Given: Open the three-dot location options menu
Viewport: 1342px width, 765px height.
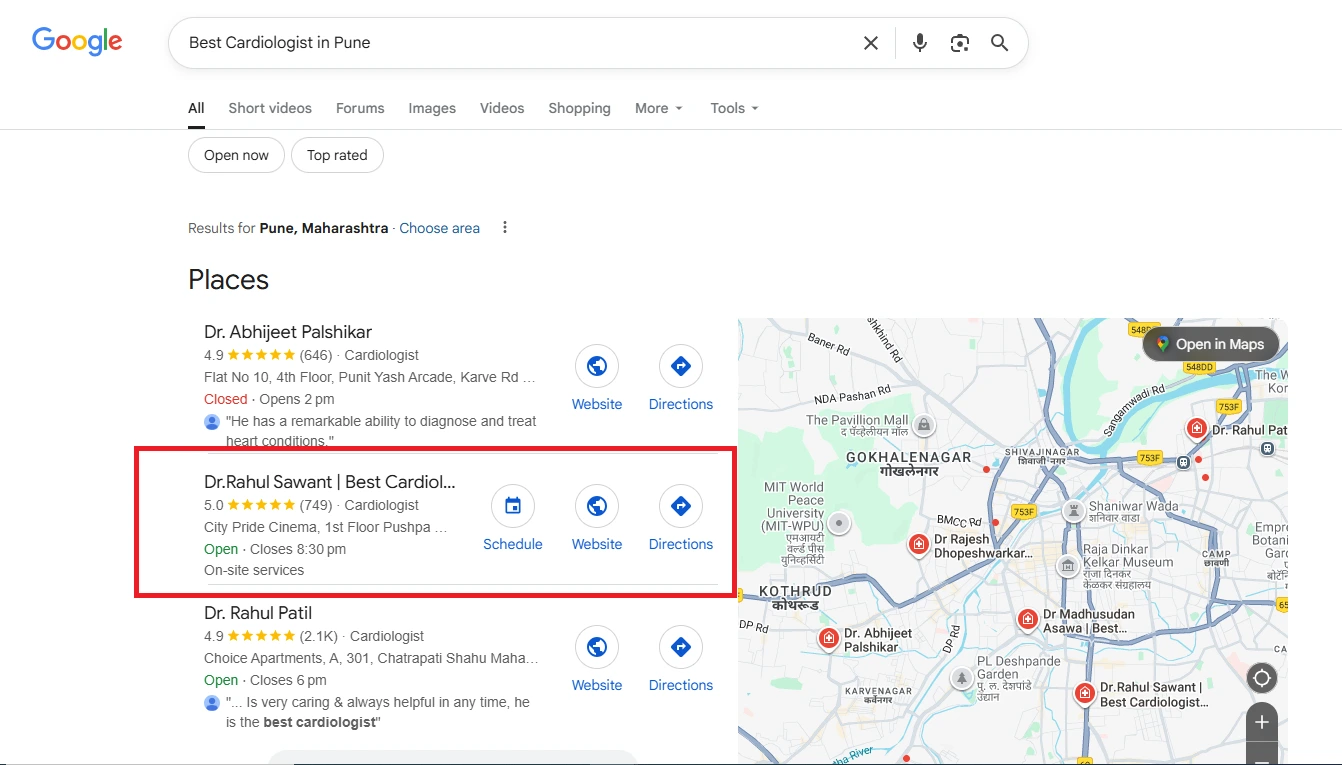Looking at the screenshot, I should pos(505,228).
